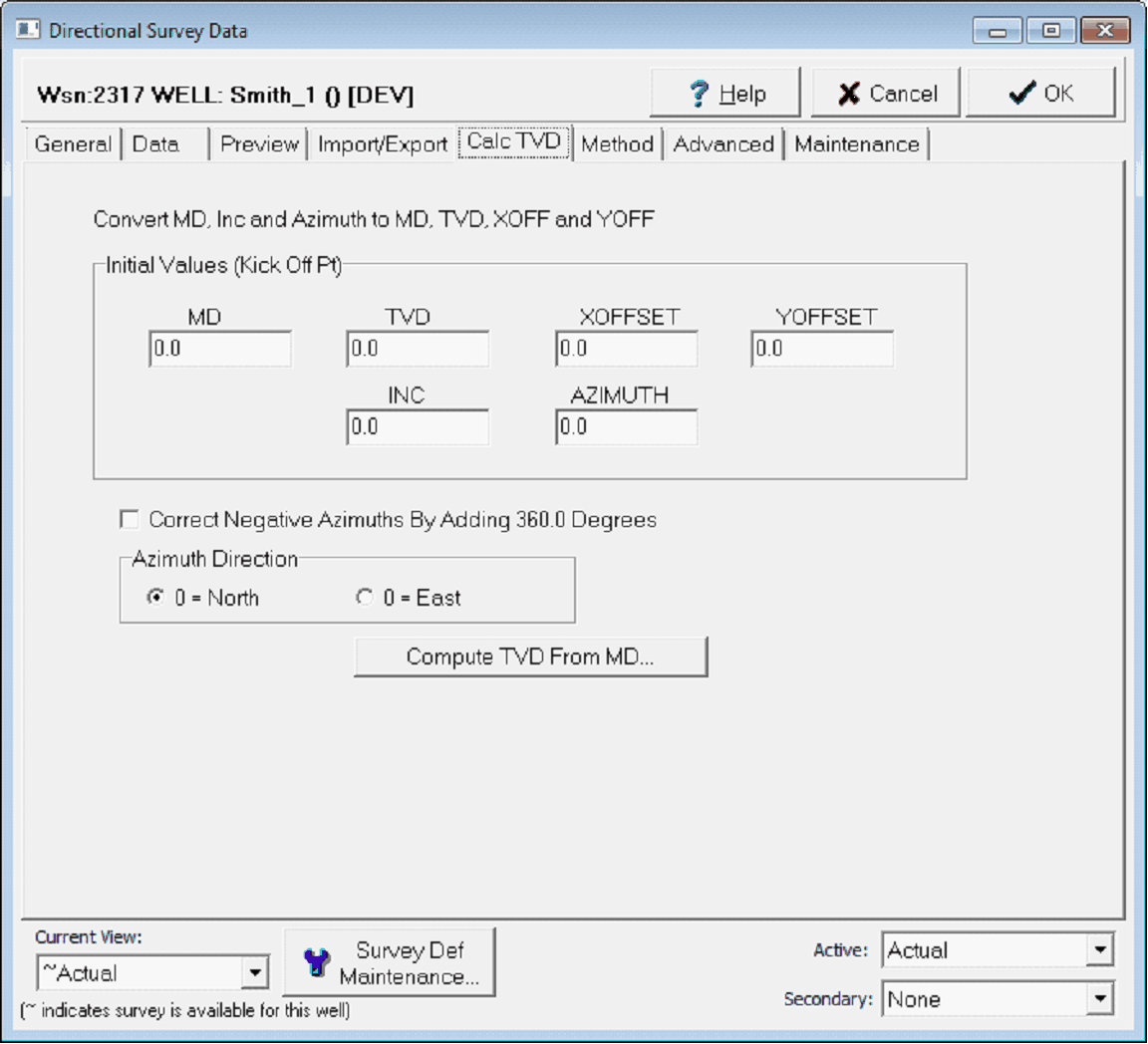Select the 0 = North radio option
1148x1044 pixels.
tap(155, 598)
